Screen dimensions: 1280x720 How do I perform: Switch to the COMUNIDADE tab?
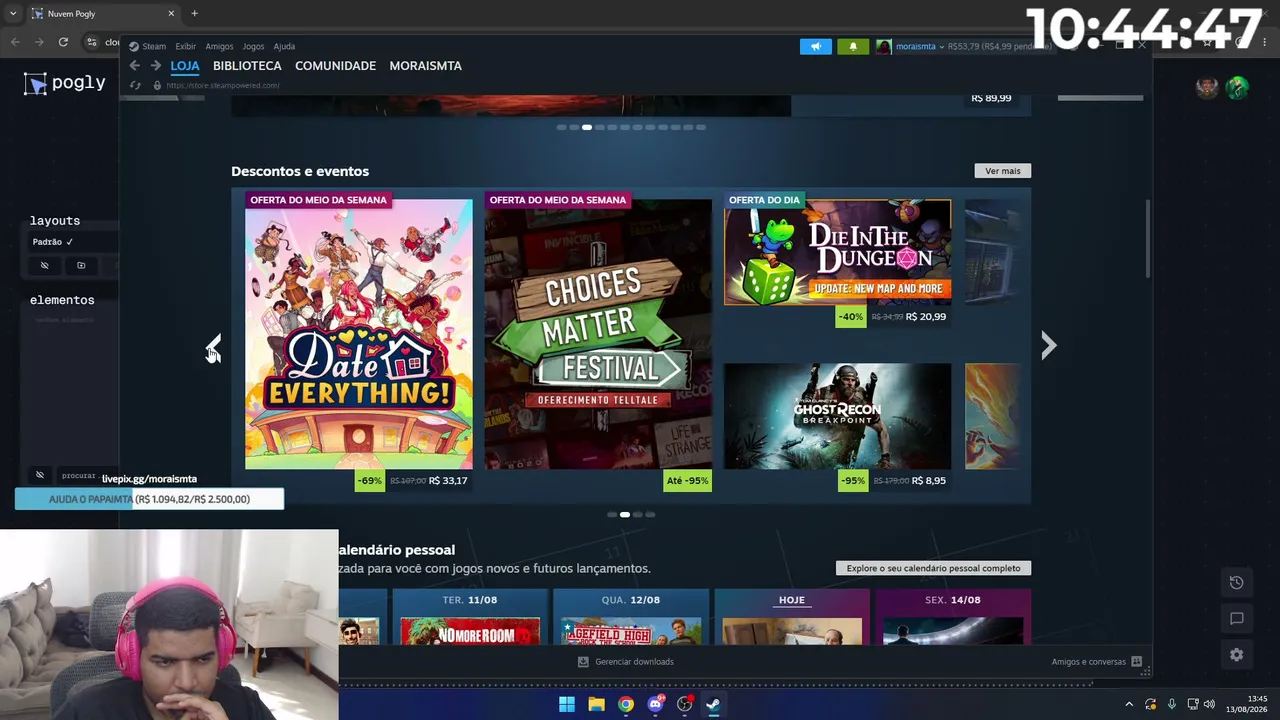coord(335,66)
